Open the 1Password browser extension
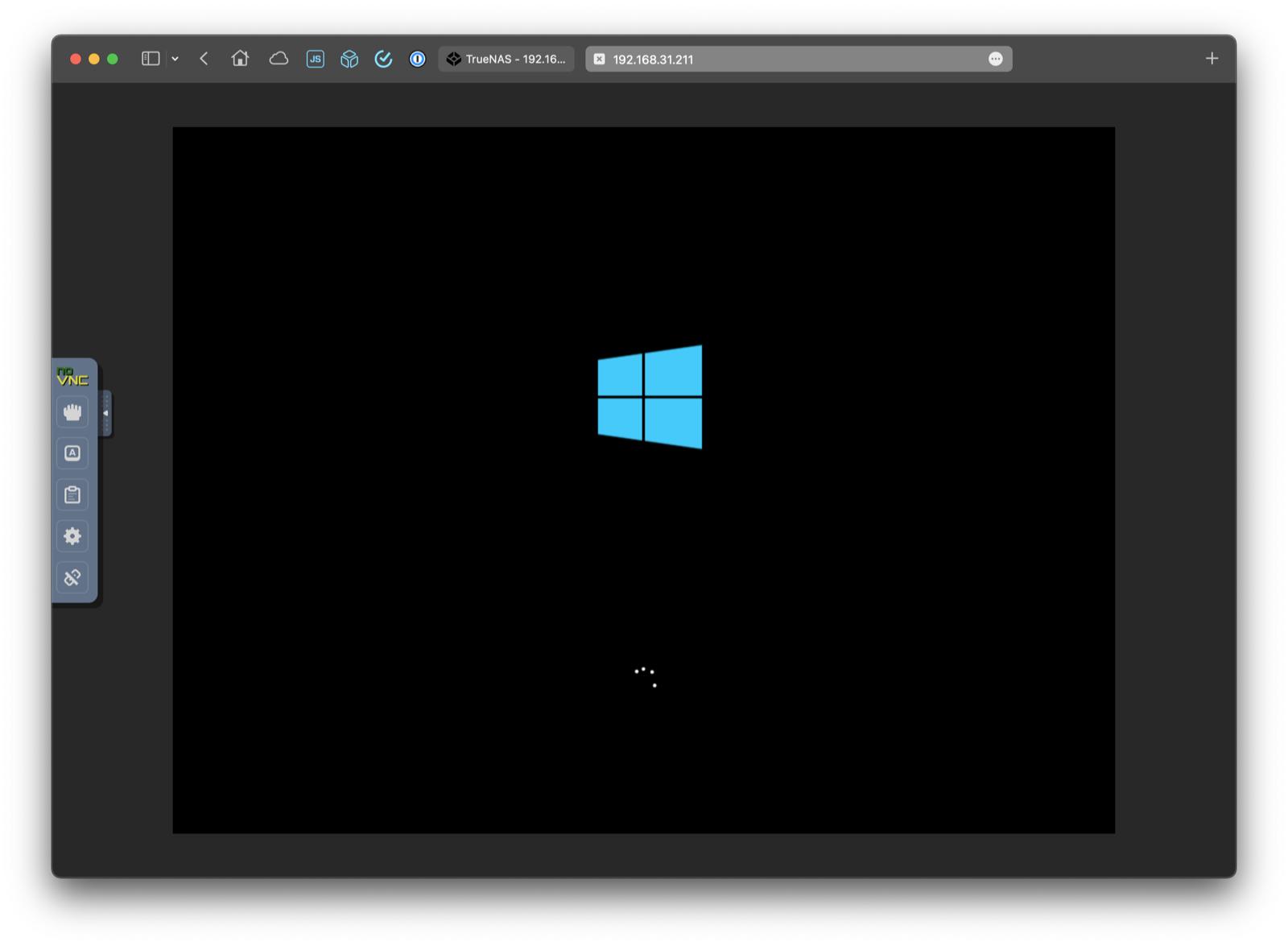Viewport: 1288px width, 946px height. tap(417, 58)
